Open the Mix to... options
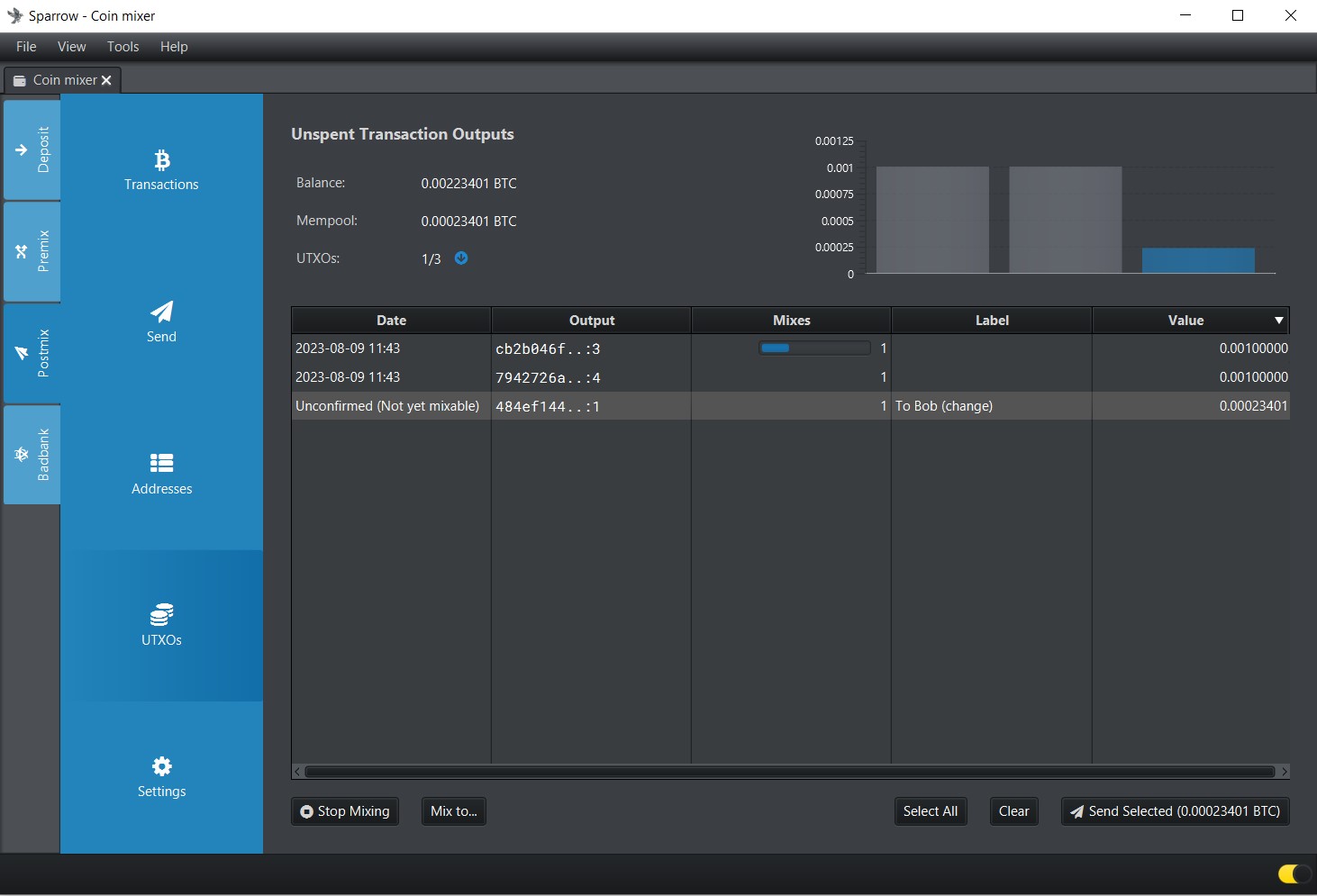 (453, 811)
